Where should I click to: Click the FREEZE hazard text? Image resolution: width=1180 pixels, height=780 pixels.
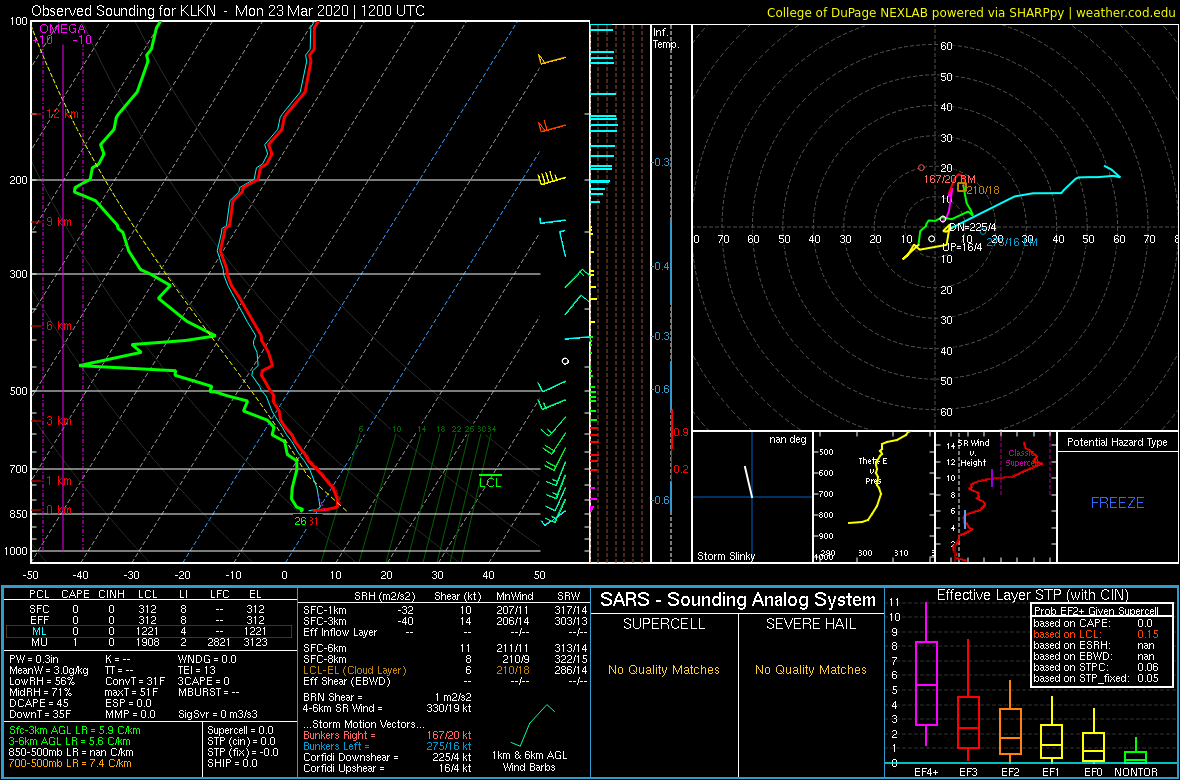[1117, 502]
